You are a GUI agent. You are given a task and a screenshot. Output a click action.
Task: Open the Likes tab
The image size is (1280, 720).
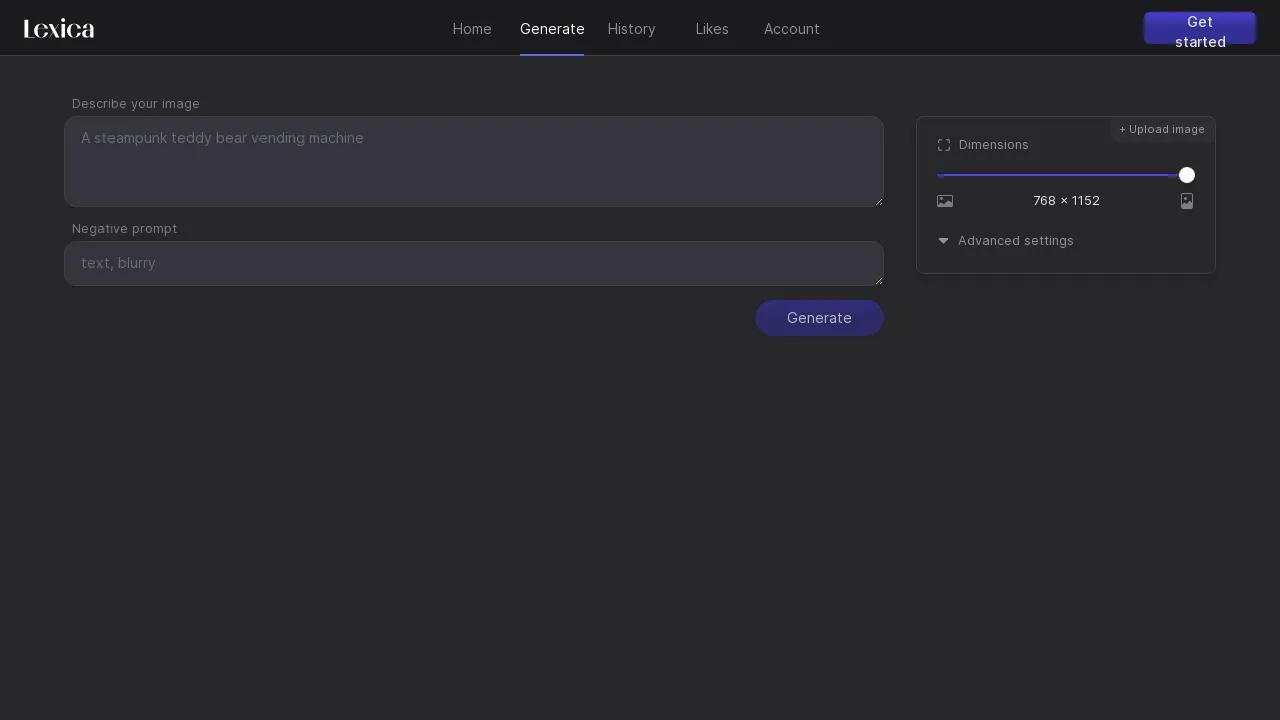pyautogui.click(x=712, y=29)
